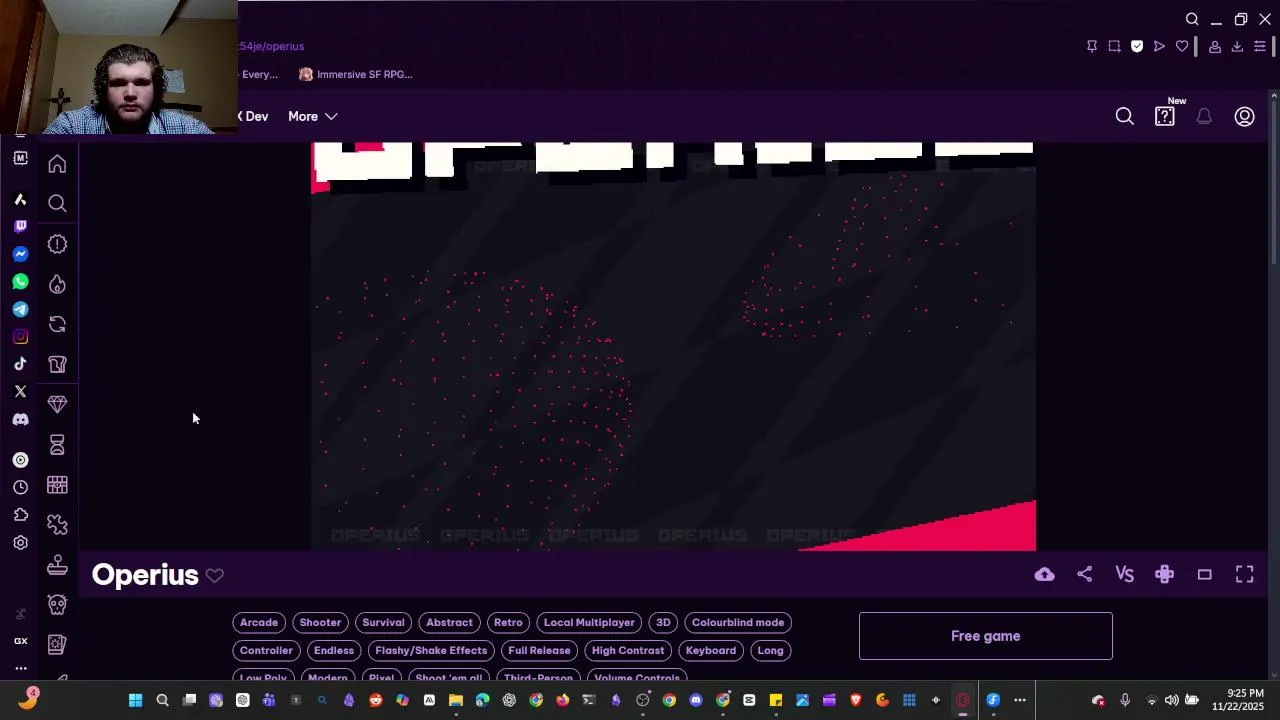This screenshot has width=1280, height=720.
Task: Open the Easy Setup sliders menu
Action: coord(1260,46)
